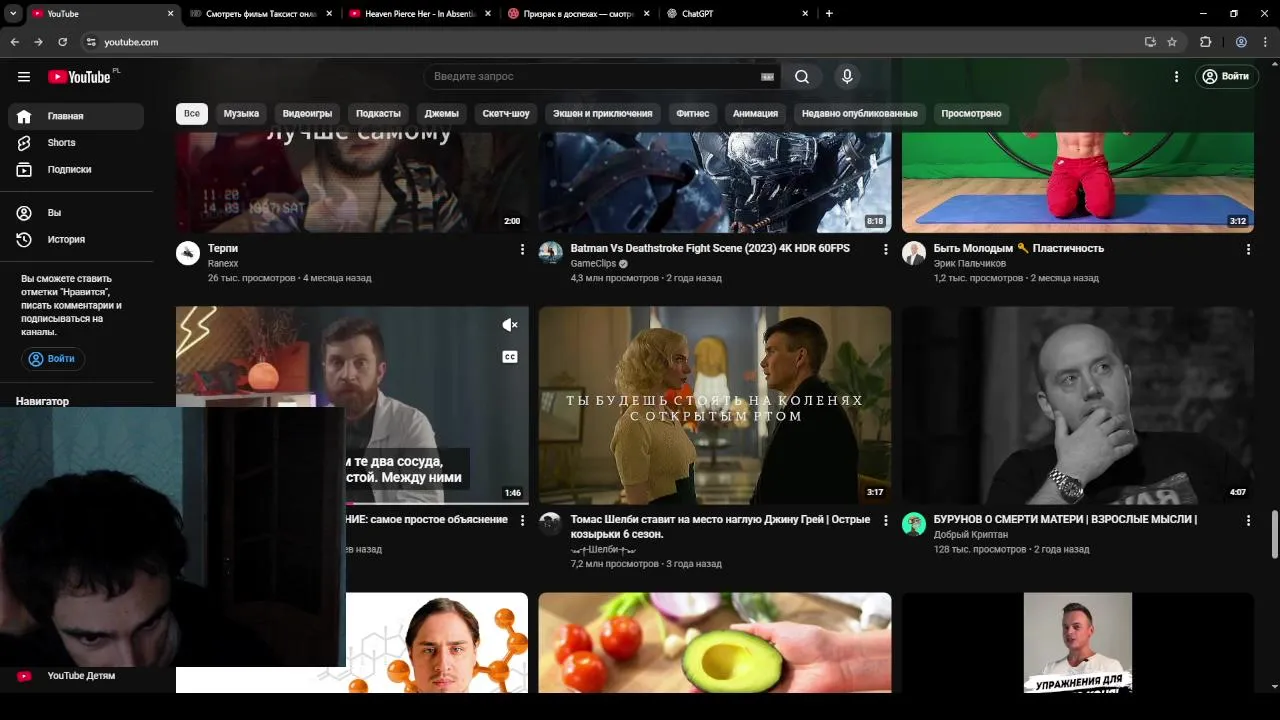1280x720 pixels.
Task: Click Войти button in top right
Action: point(1226,77)
